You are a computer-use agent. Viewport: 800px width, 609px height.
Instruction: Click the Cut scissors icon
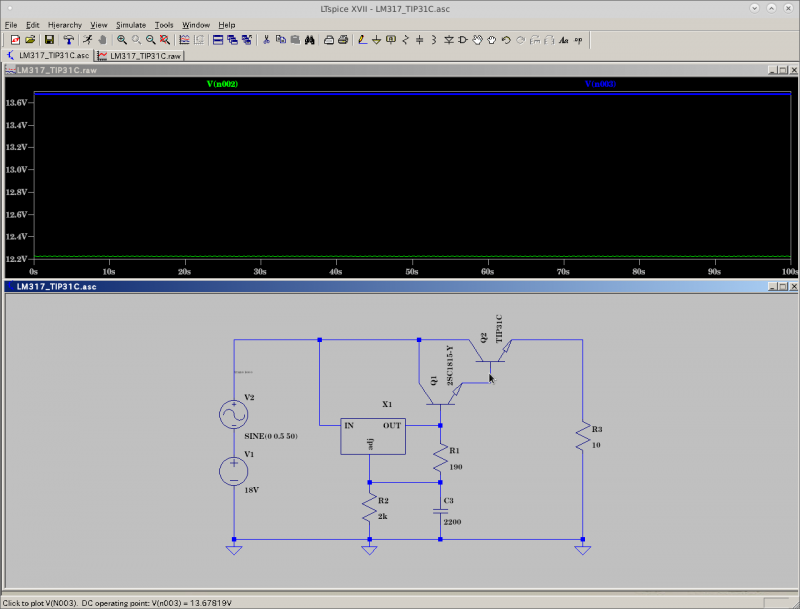click(266, 40)
